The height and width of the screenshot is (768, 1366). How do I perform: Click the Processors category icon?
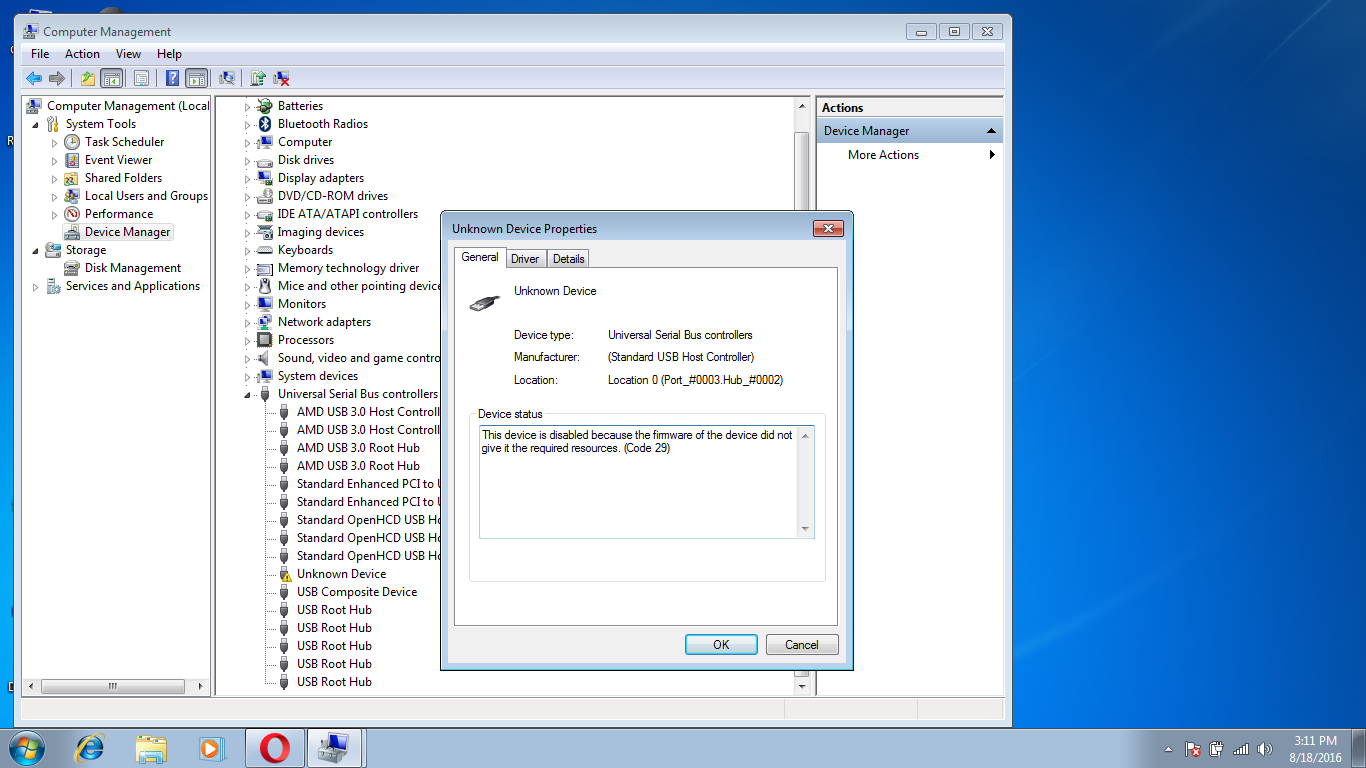265,340
